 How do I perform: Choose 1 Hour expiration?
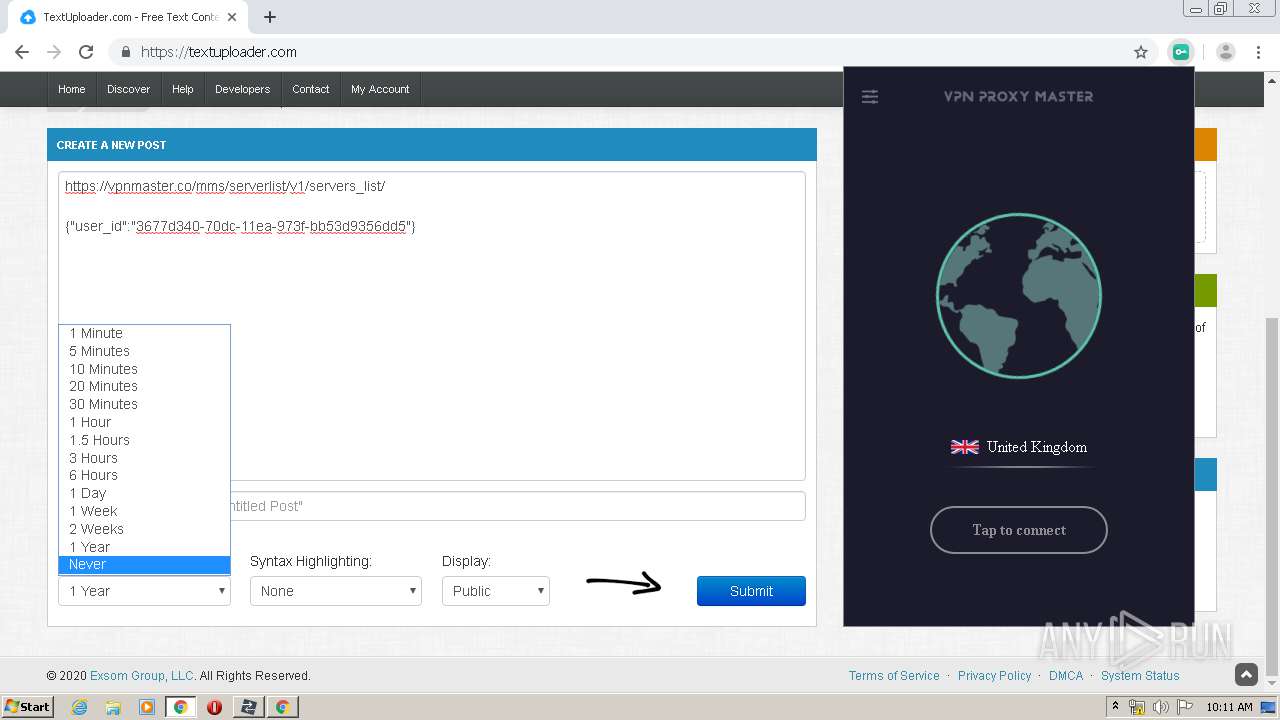tap(144, 422)
